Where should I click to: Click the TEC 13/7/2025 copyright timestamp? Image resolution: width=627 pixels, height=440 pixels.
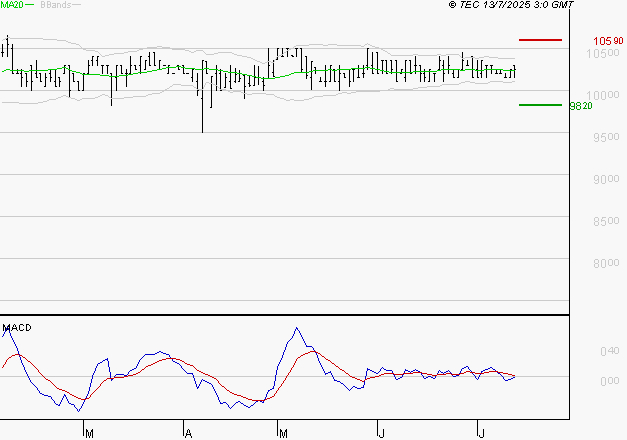511,5
